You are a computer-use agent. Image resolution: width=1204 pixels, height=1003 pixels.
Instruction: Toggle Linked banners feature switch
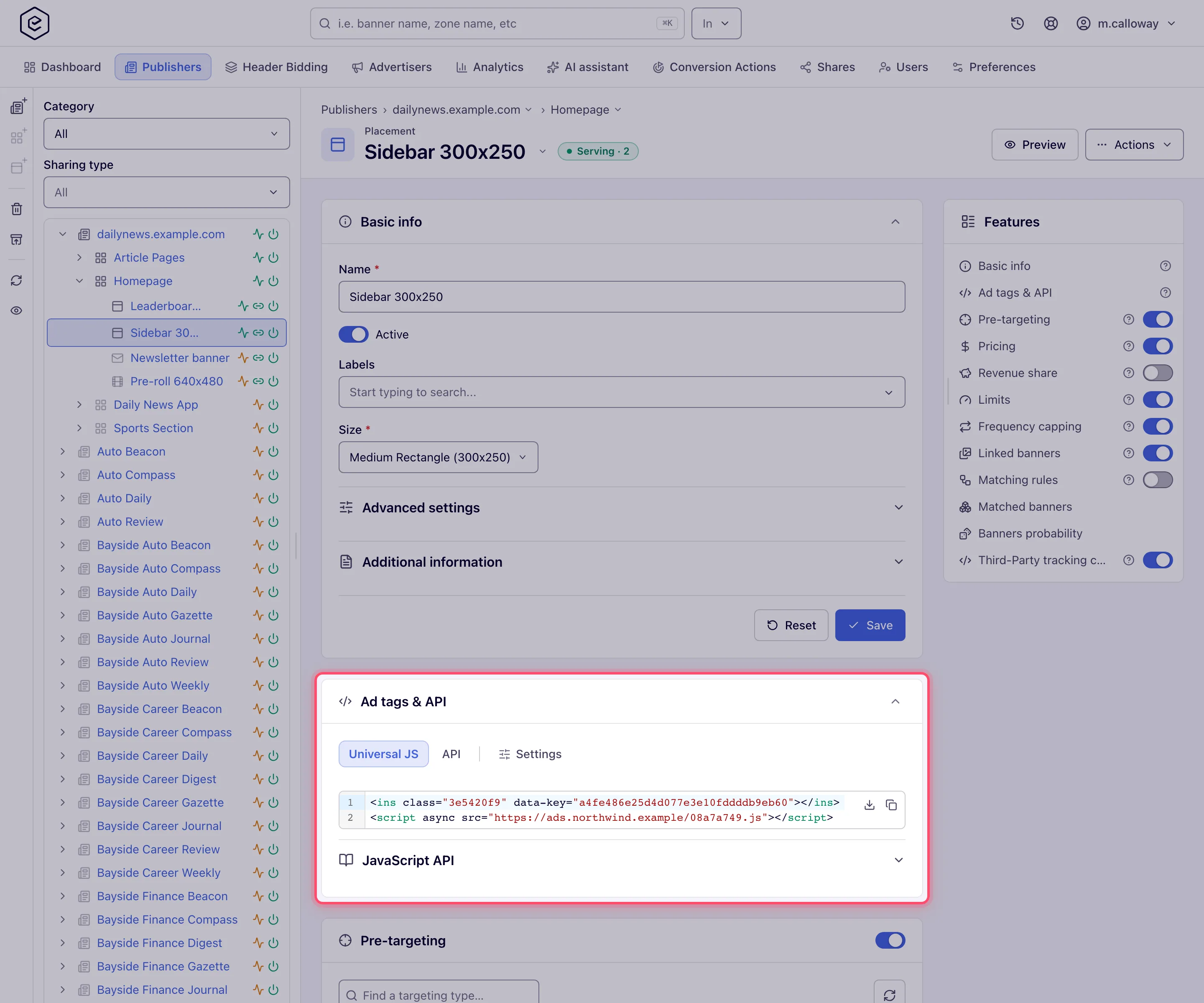tap(1158, 453)
